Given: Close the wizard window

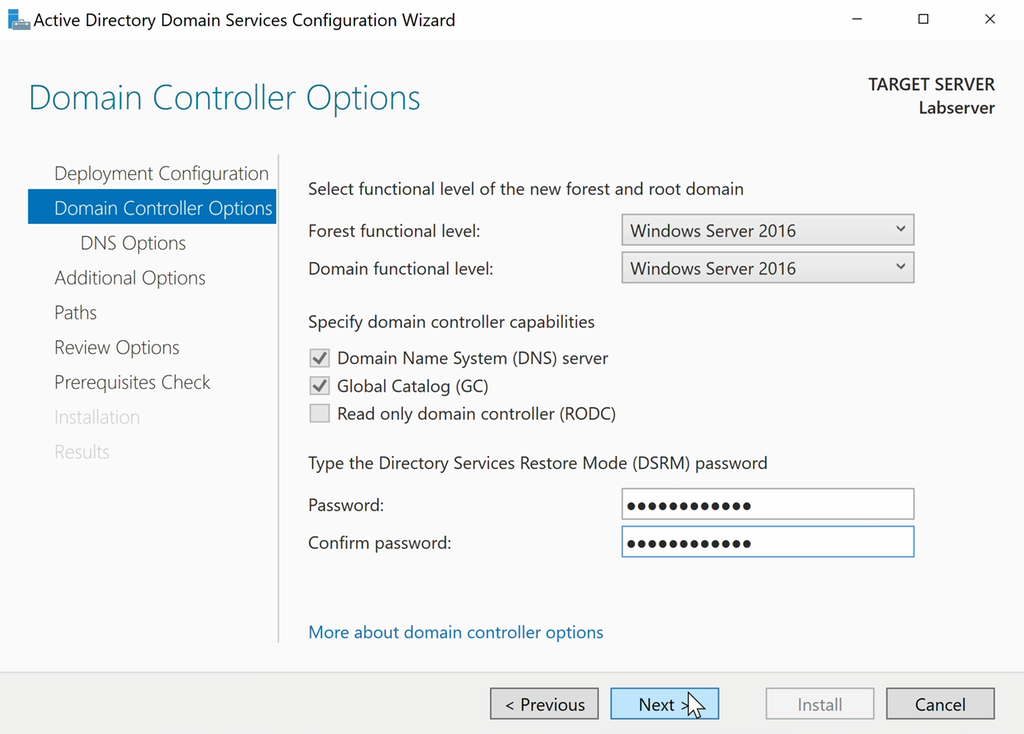Looking at the screenshot, I should click(x=989, y=20).
